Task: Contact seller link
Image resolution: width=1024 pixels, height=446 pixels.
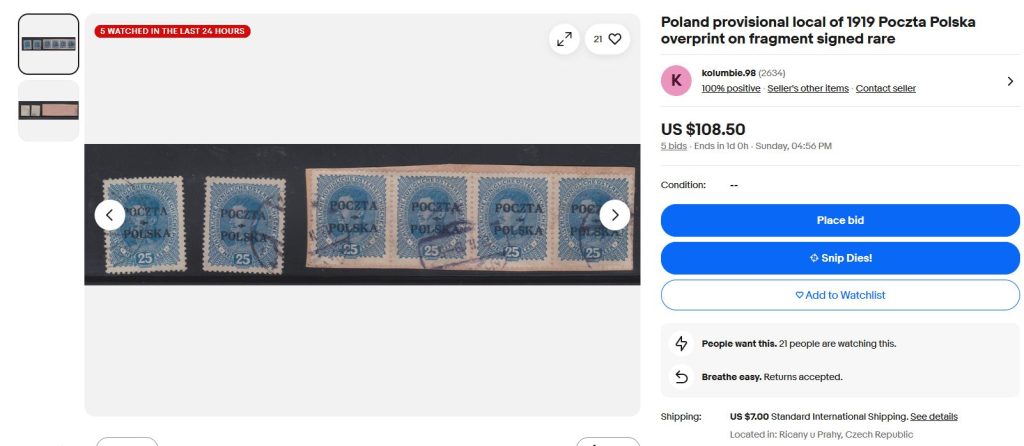Action: pos(886,88)
